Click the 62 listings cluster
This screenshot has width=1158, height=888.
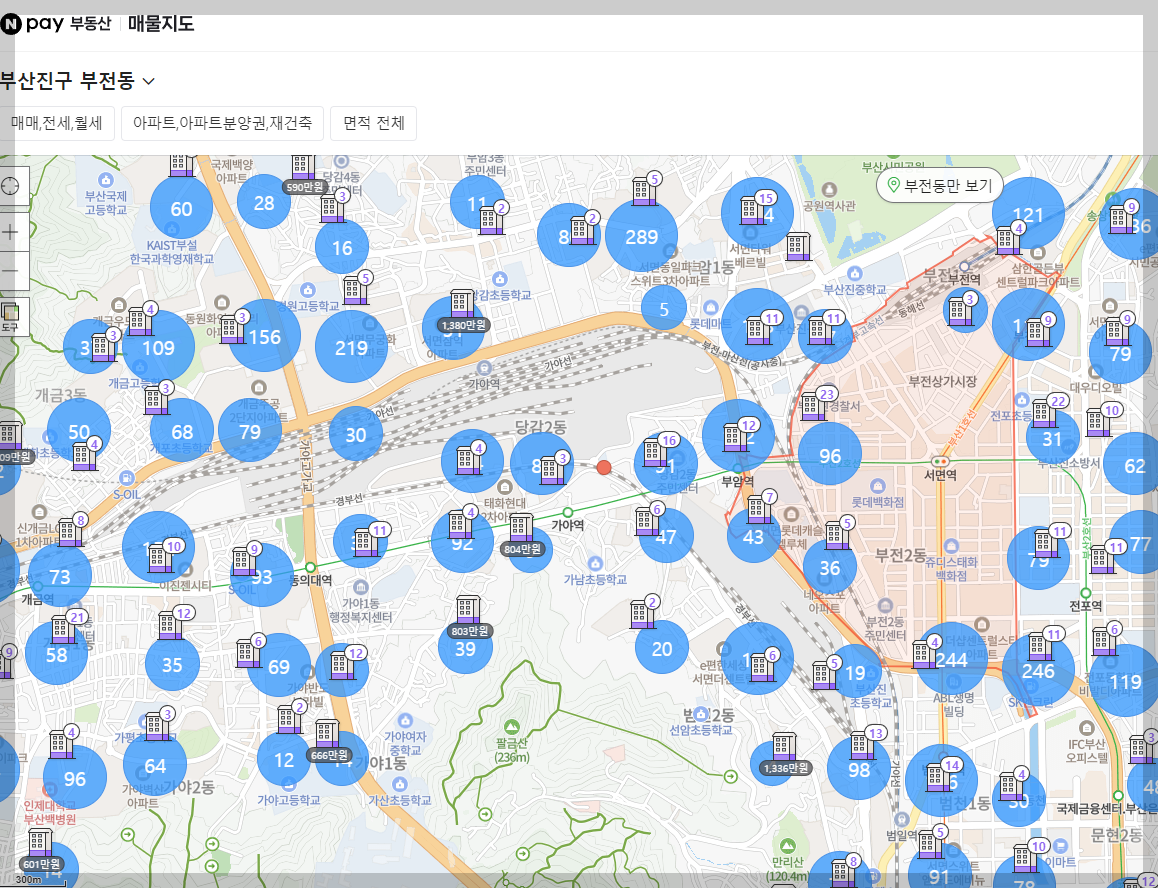click(x=1134, y=465)
